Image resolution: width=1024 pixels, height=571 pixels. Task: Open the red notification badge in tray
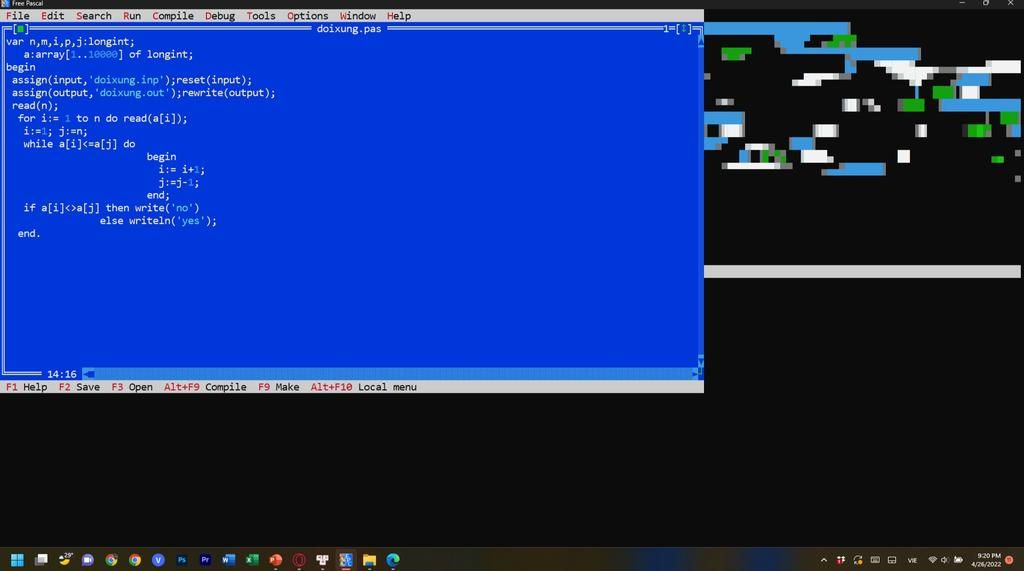coord(1009,560)
